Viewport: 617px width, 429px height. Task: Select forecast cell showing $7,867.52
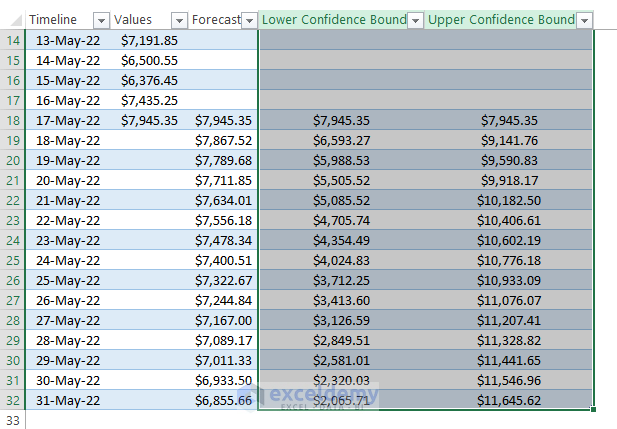223,140
